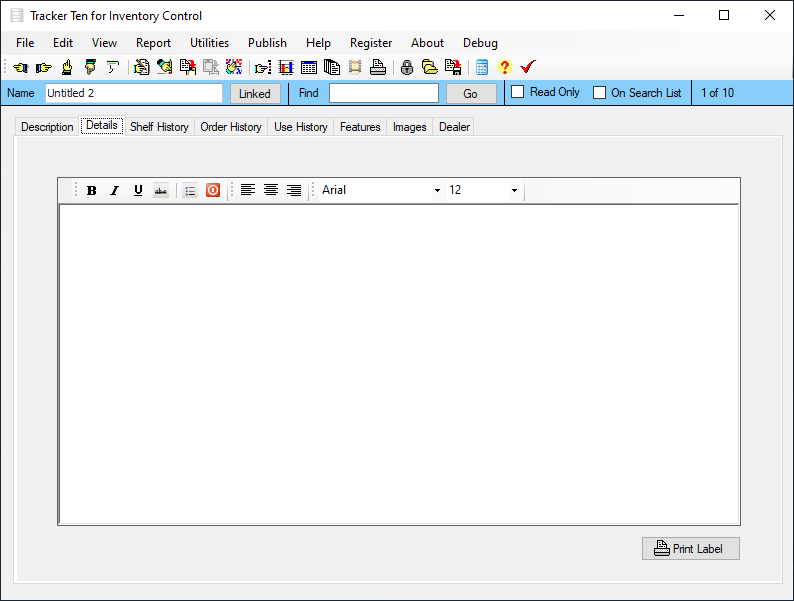Toggle the bullet list button
The width and height of the screenshot is (794, 601).
point(190,190)
